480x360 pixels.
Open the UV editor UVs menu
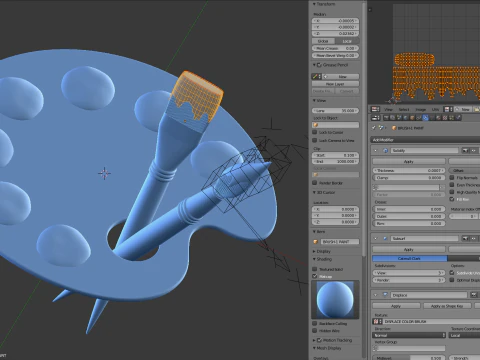tap(435, 109)
